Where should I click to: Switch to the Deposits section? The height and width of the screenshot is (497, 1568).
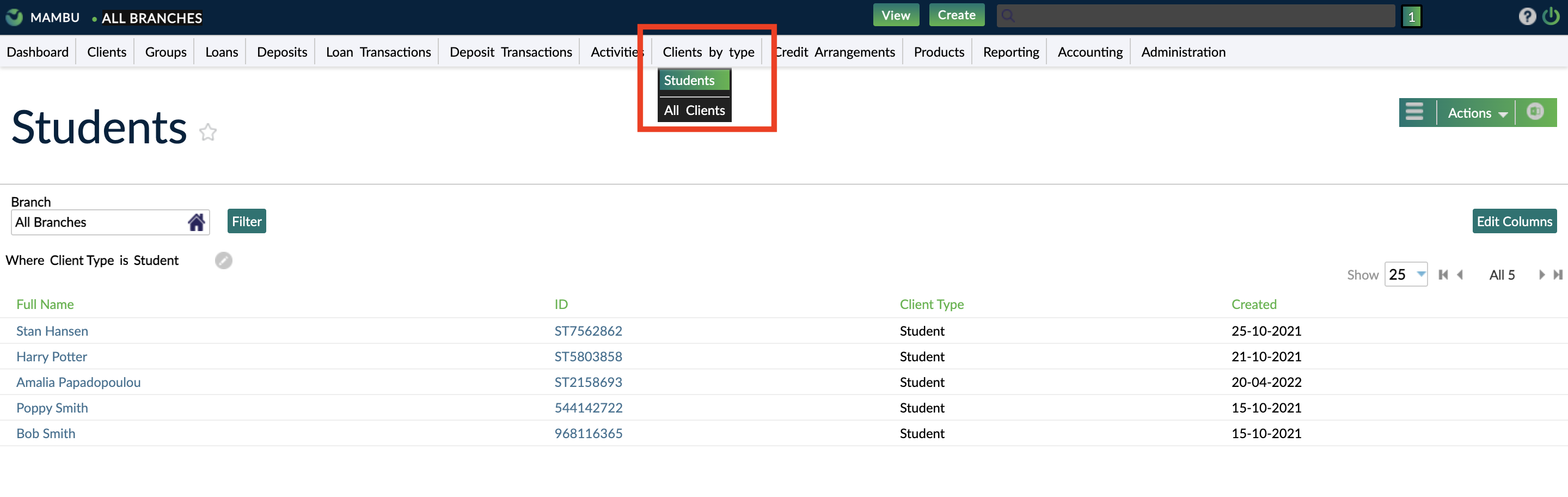tap(281, 52)
